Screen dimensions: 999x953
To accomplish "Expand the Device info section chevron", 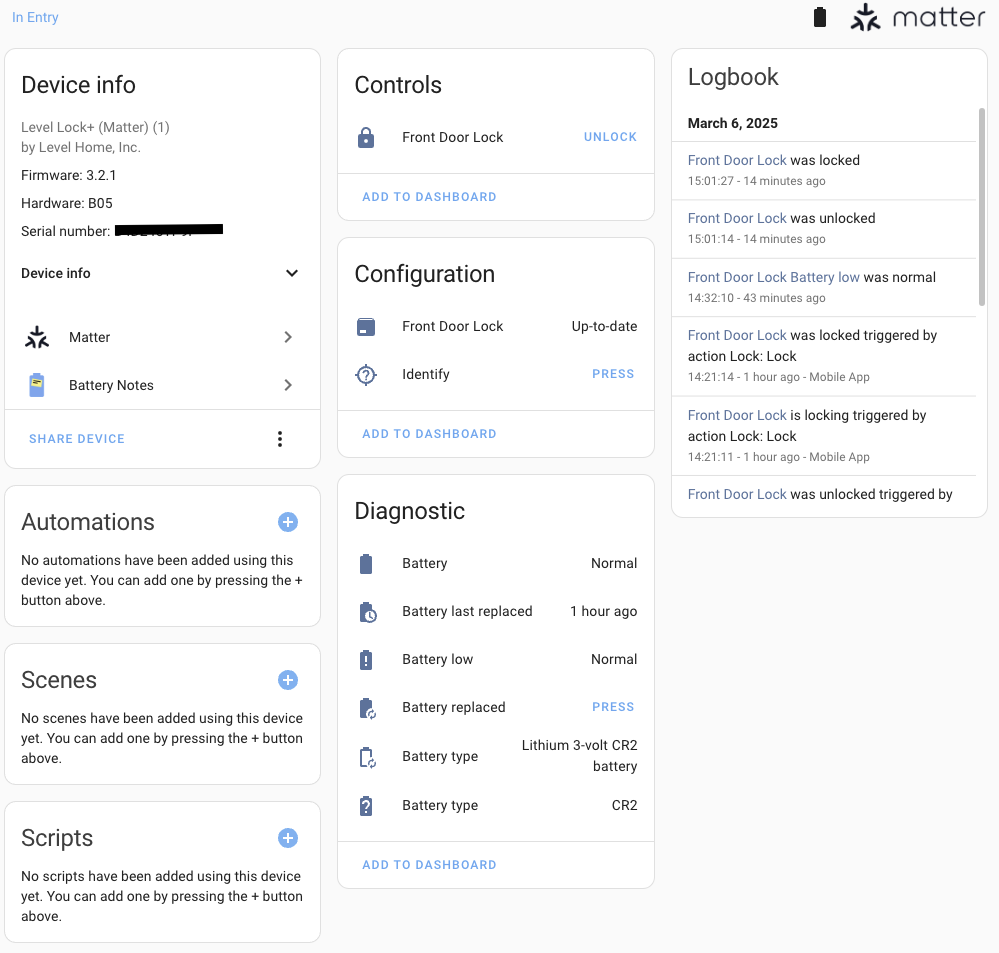I will 291,273.
